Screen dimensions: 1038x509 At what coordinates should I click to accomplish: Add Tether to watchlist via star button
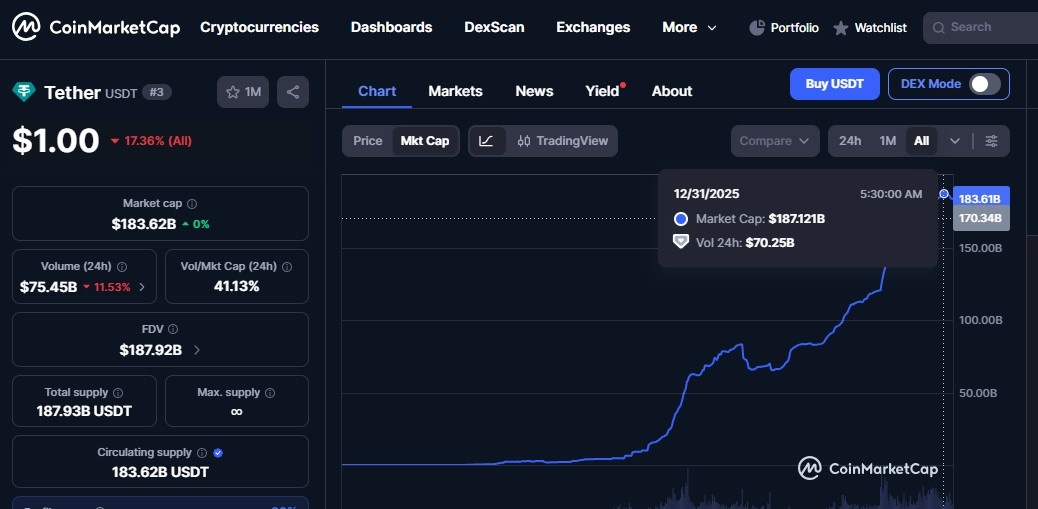[x=243, y=92]
